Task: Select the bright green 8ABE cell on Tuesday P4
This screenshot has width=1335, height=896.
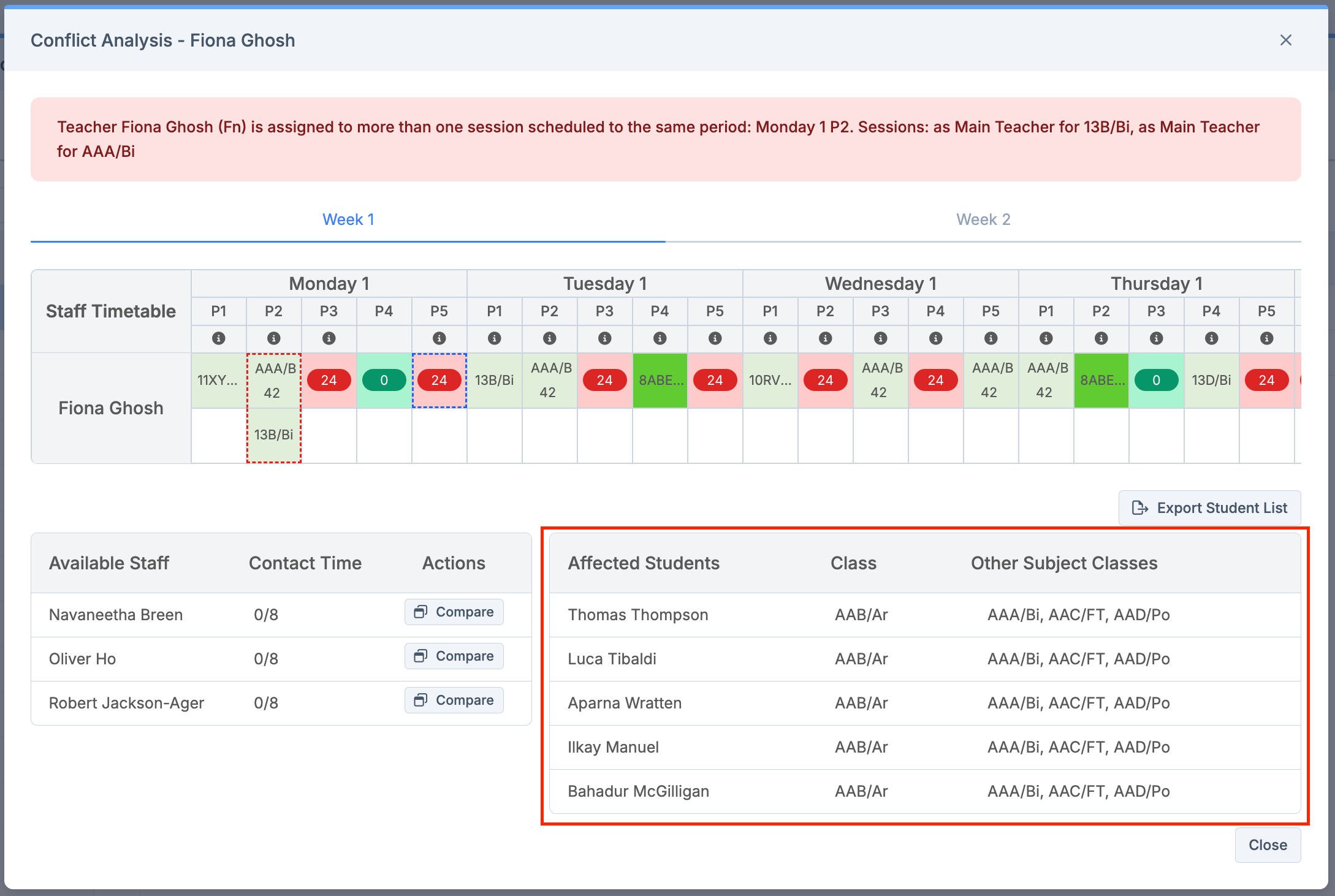Action: [x=660, y=381]
